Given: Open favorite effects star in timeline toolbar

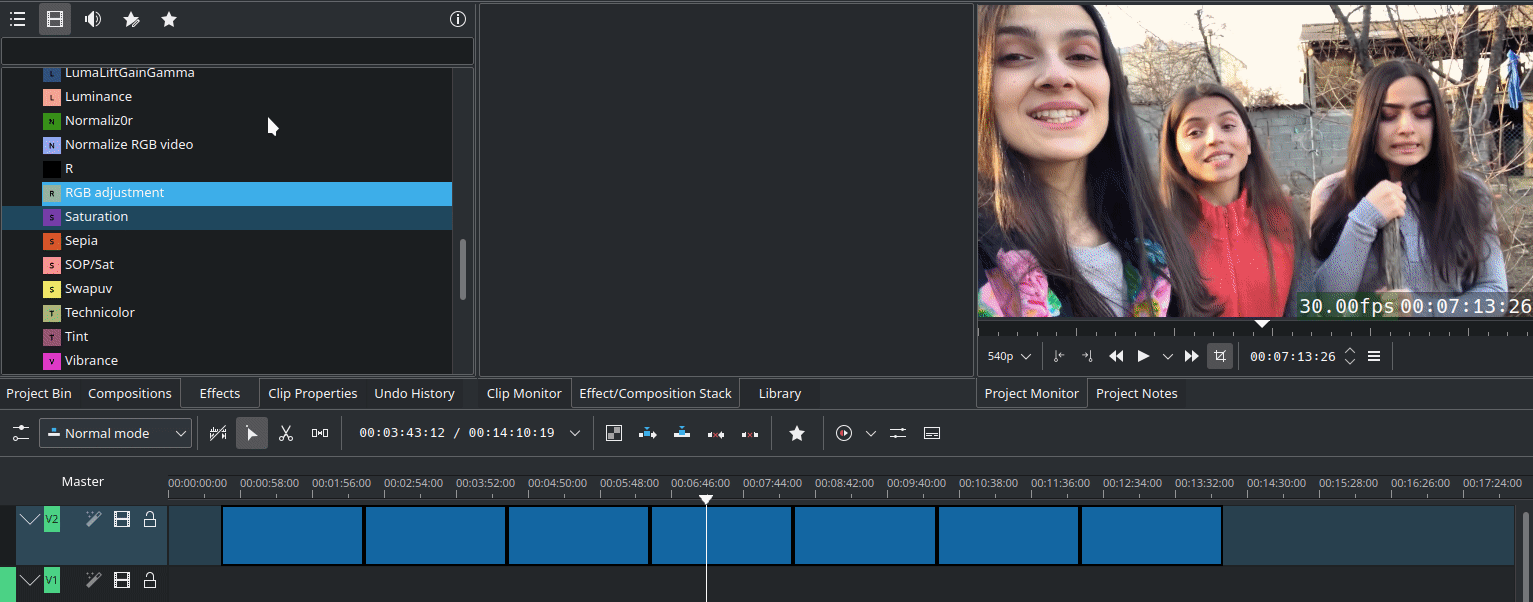Looking at the screenshot, I should click(797, 433).
